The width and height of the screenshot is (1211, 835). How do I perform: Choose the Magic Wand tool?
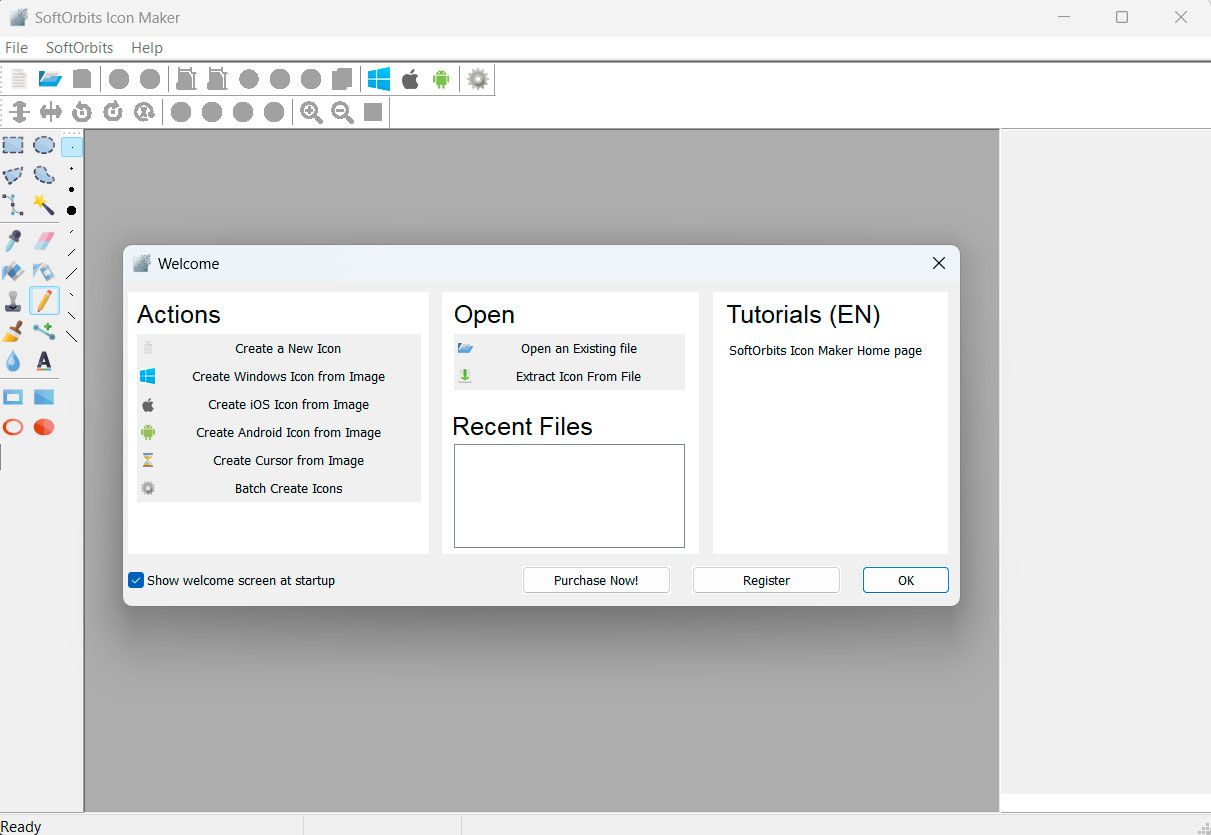coord(44,207)
